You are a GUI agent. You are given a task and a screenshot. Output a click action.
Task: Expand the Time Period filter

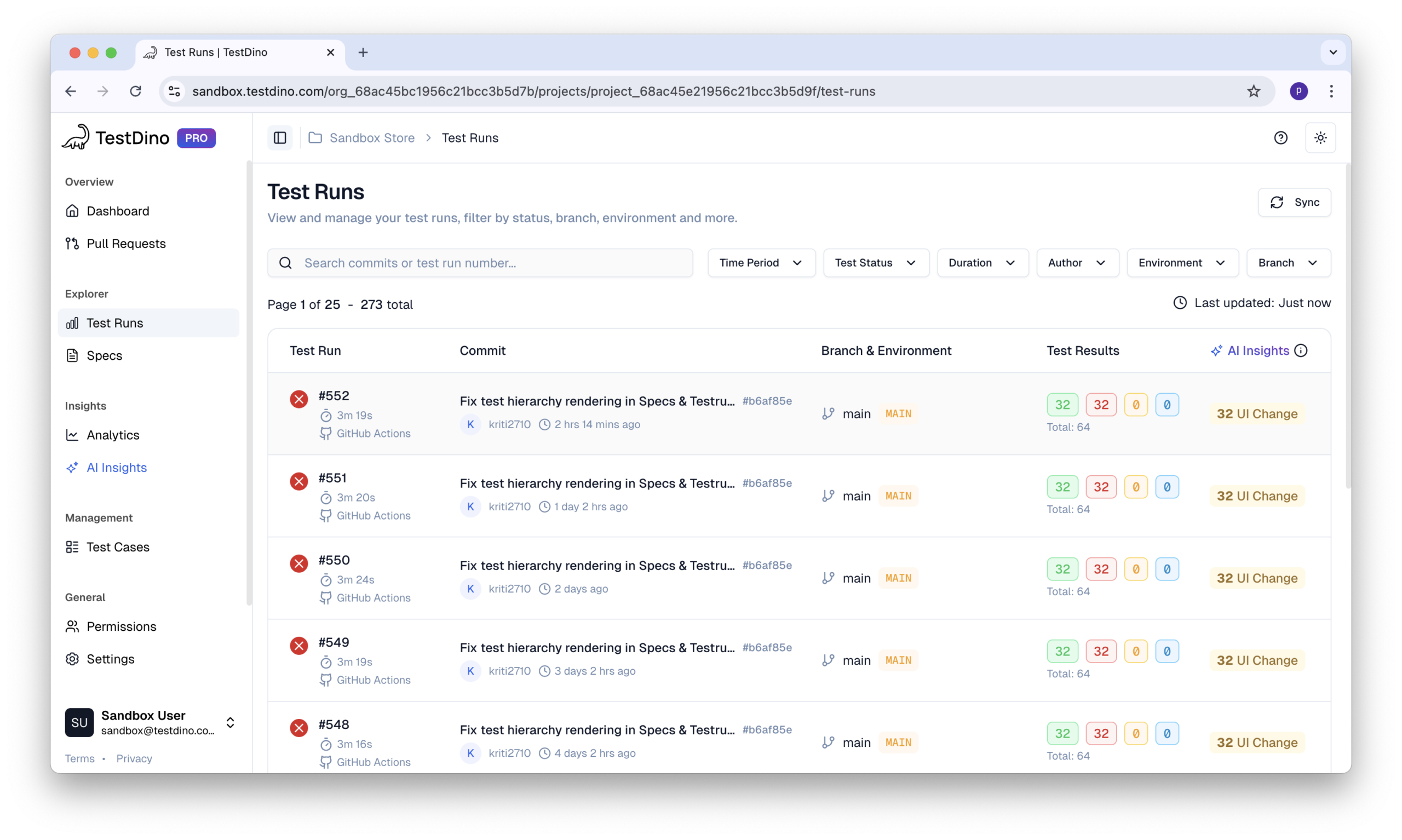tap(761, 263)
